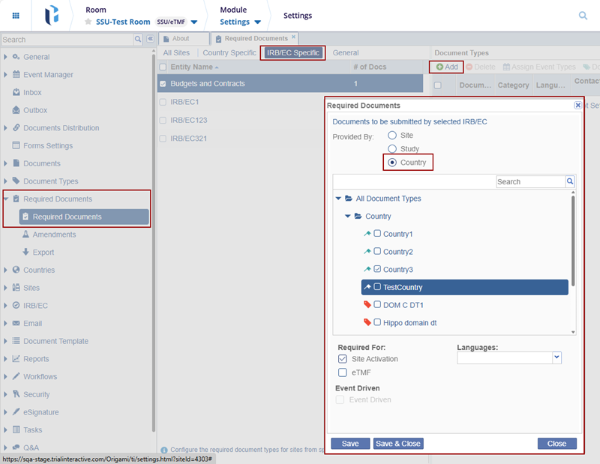Collapse the All Document Types tree node
The height and width of the screenshot is (464, 600).
click(338, 198)
